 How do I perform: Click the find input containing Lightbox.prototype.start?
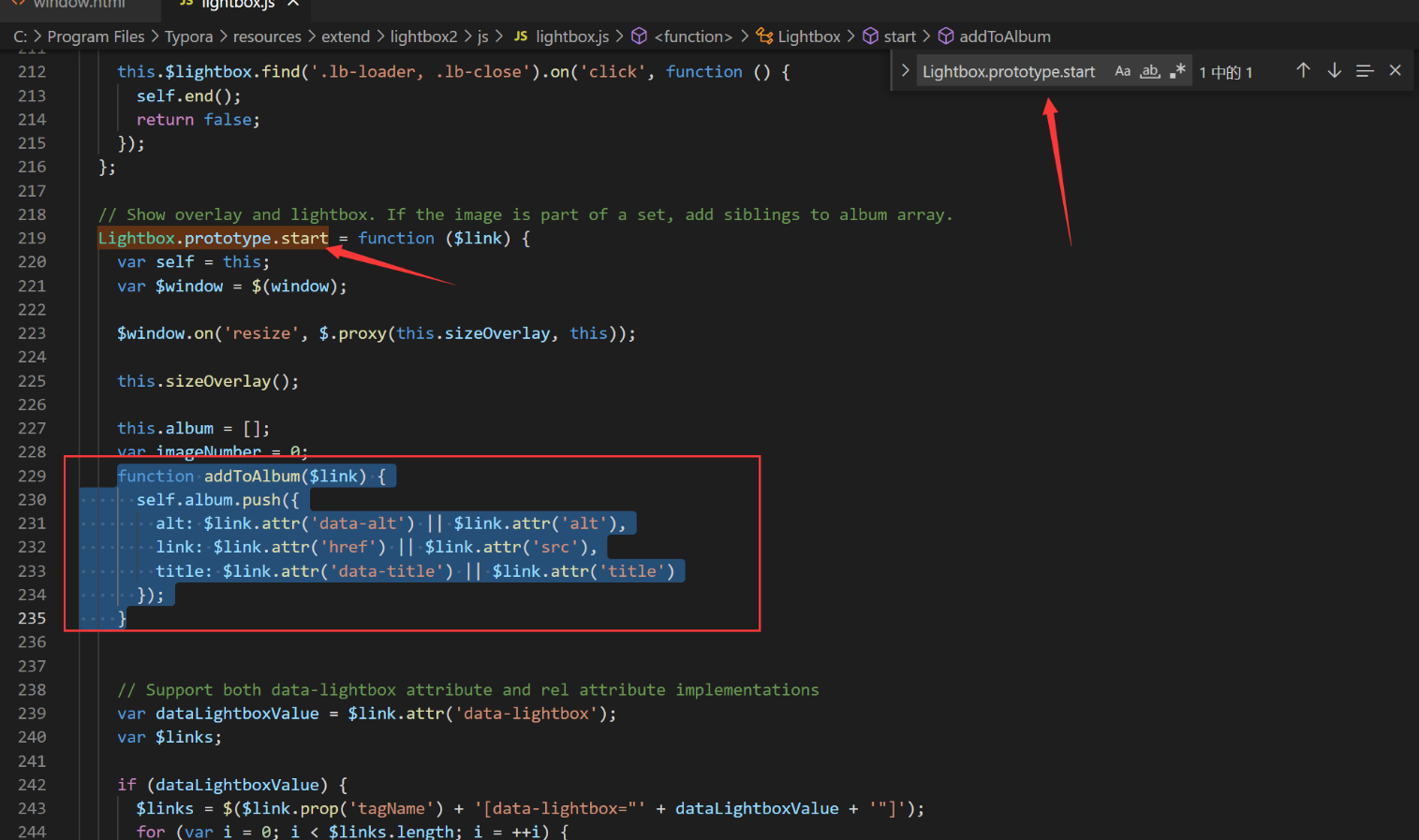tap(1009, 71)
